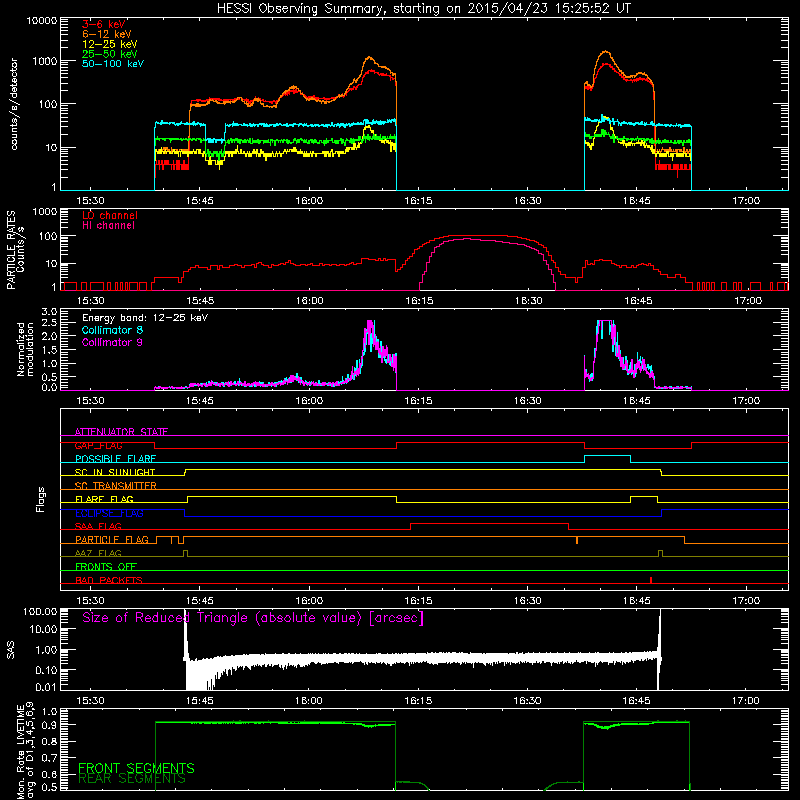
Task: Click the 10000 tick on counts panel
Action: click(42, 21)
